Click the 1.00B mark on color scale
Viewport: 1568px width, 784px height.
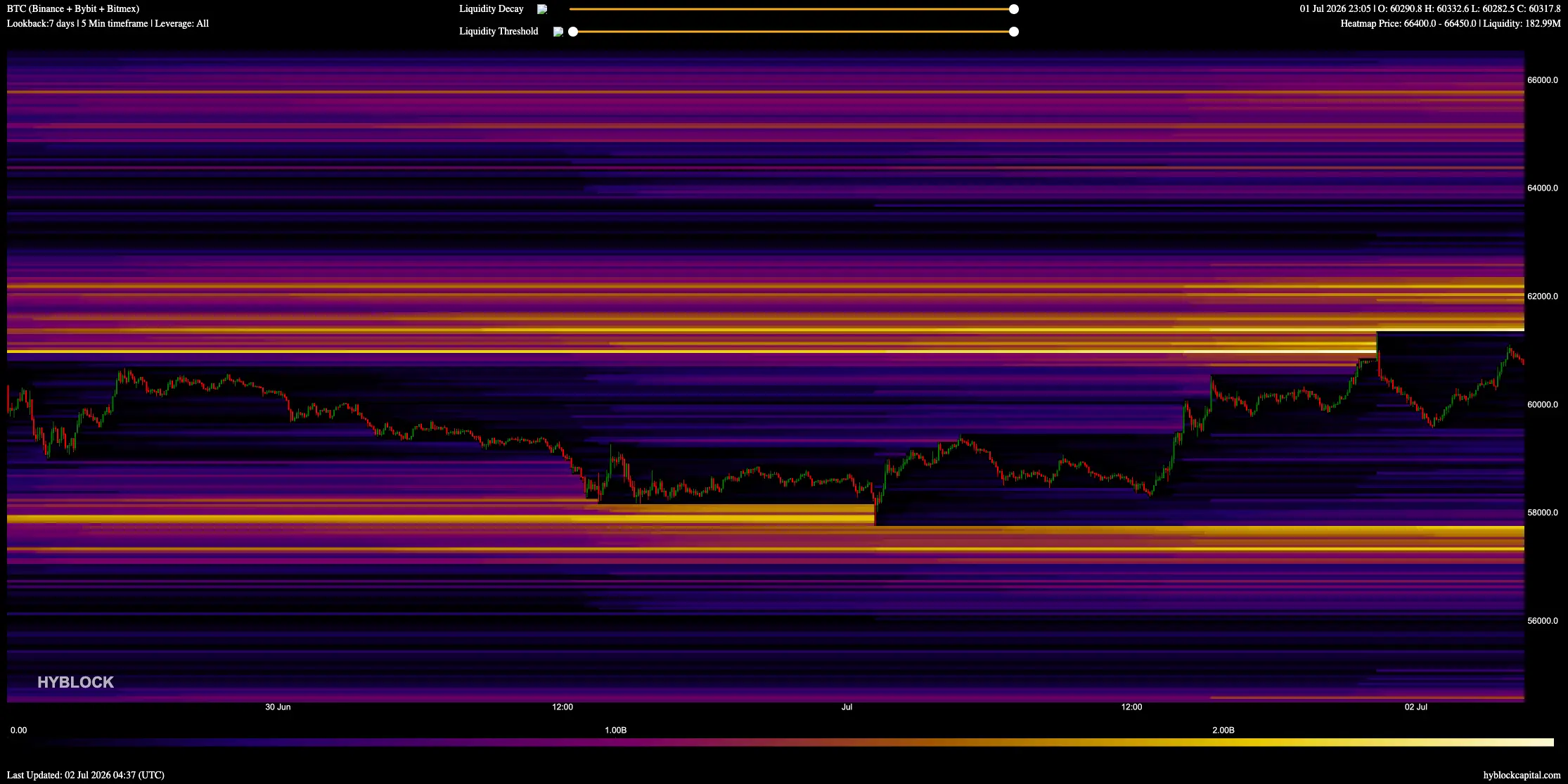(615, 731)
